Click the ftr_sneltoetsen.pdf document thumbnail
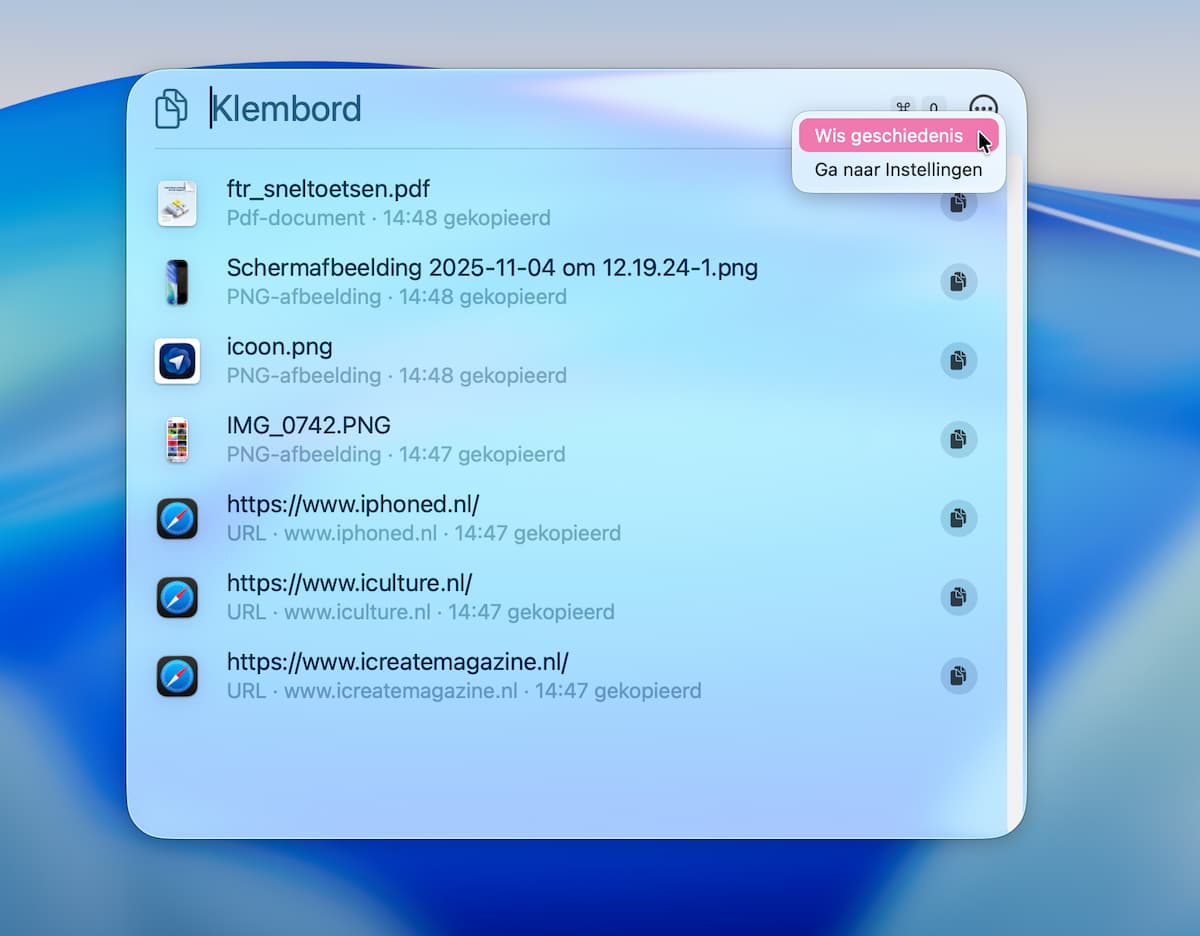 177,203
